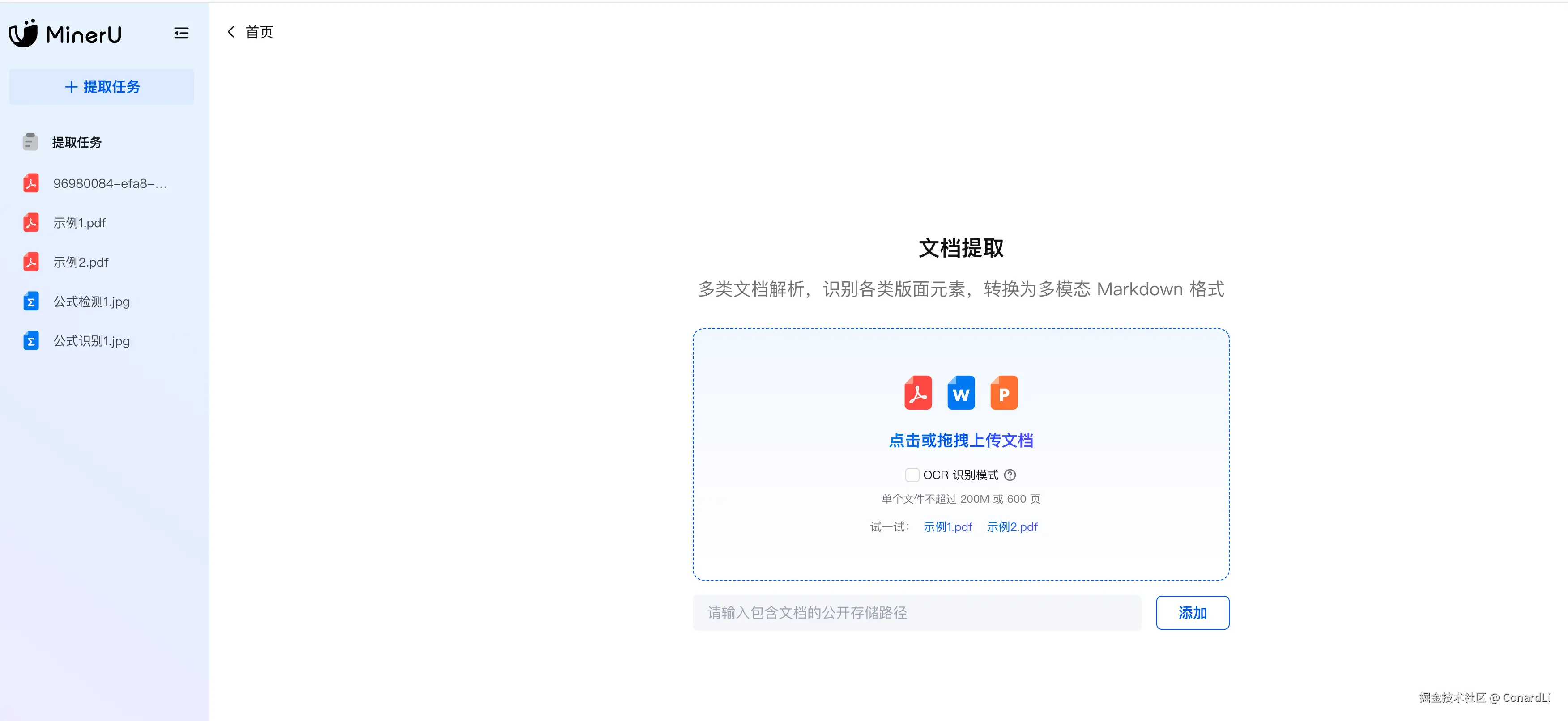Open 示例1.pdf in the sidebar list
Image resolution: width=1568 pixels, height=721 pixels.
point(80,223)
